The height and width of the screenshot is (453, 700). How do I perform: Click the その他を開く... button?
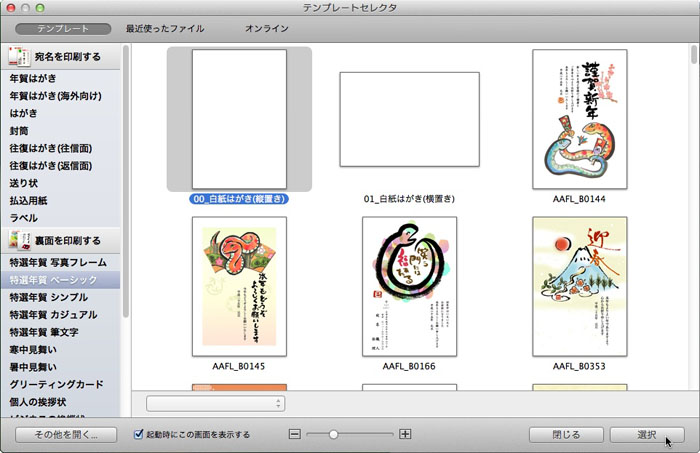coord(65,435)
